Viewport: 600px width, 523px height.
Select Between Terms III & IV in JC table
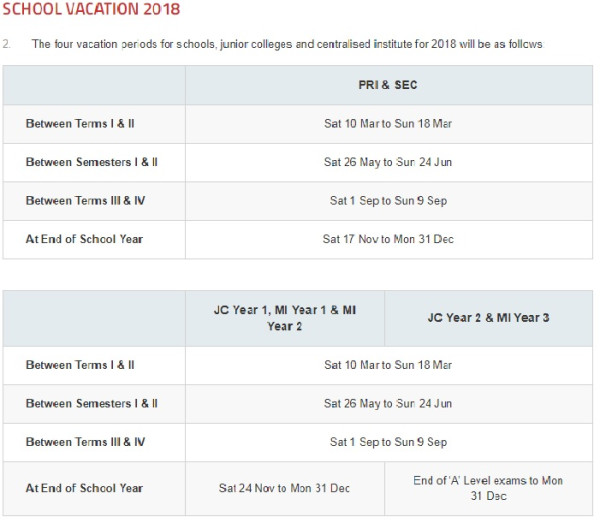[x=85, y=442]
